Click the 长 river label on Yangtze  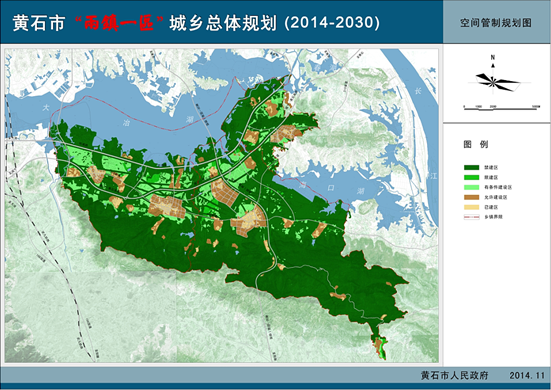tap(418, 90)
